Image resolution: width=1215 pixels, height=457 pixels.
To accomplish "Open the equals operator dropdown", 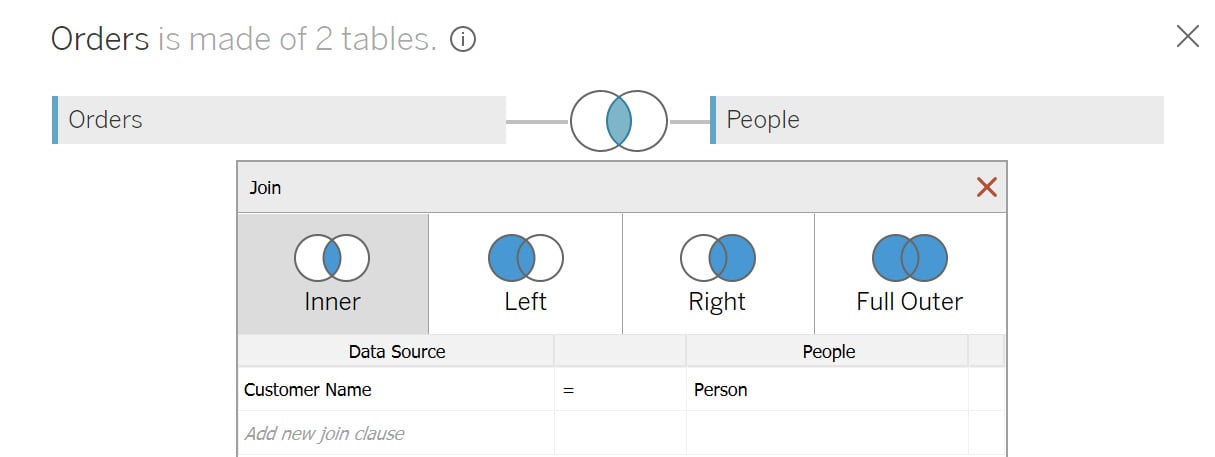I will coord(620,390).
